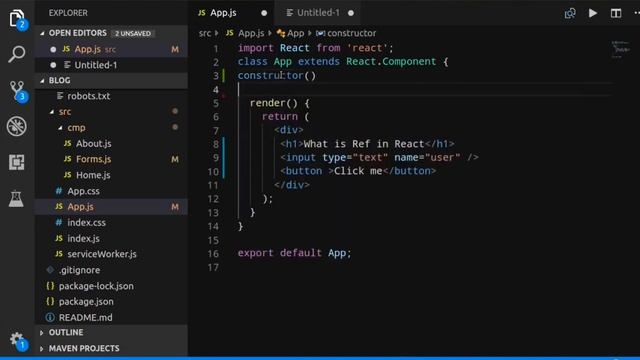The image size is (640, 360).
Task: Click the unsaved dot on Untitled-1 tab
Action: 351,13
